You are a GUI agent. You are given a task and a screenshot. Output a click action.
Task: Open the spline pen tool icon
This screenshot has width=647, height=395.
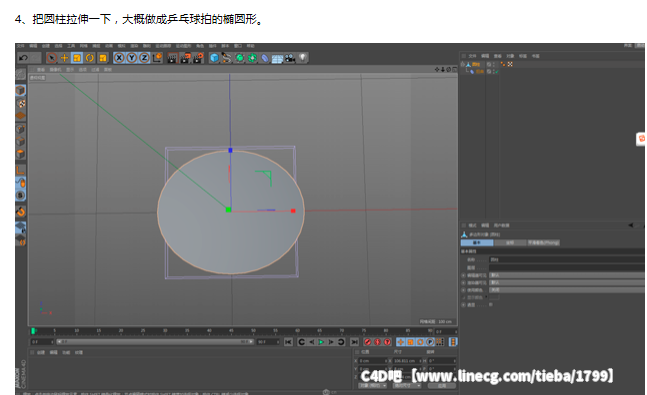click(x=227, y=58)
